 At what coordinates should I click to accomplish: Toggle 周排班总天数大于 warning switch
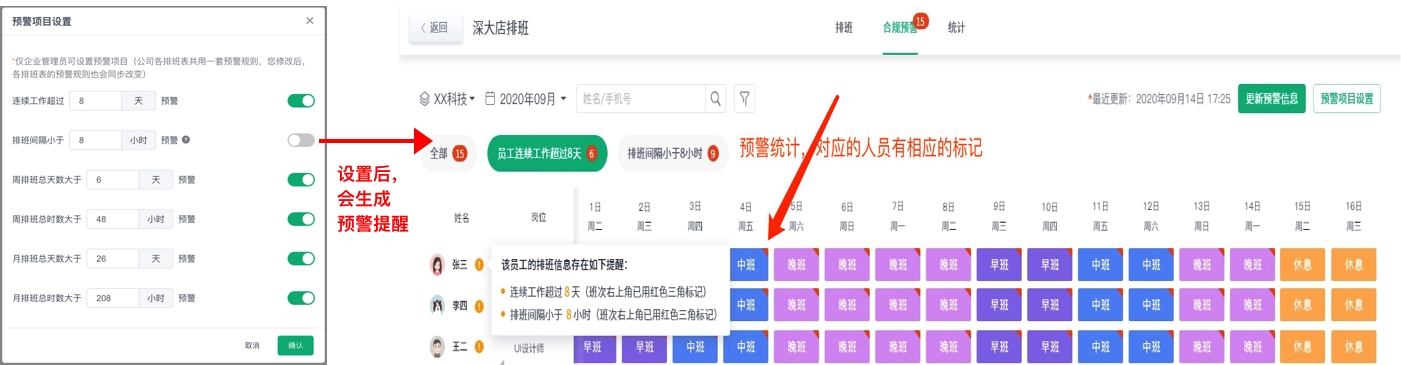point(301,180)
